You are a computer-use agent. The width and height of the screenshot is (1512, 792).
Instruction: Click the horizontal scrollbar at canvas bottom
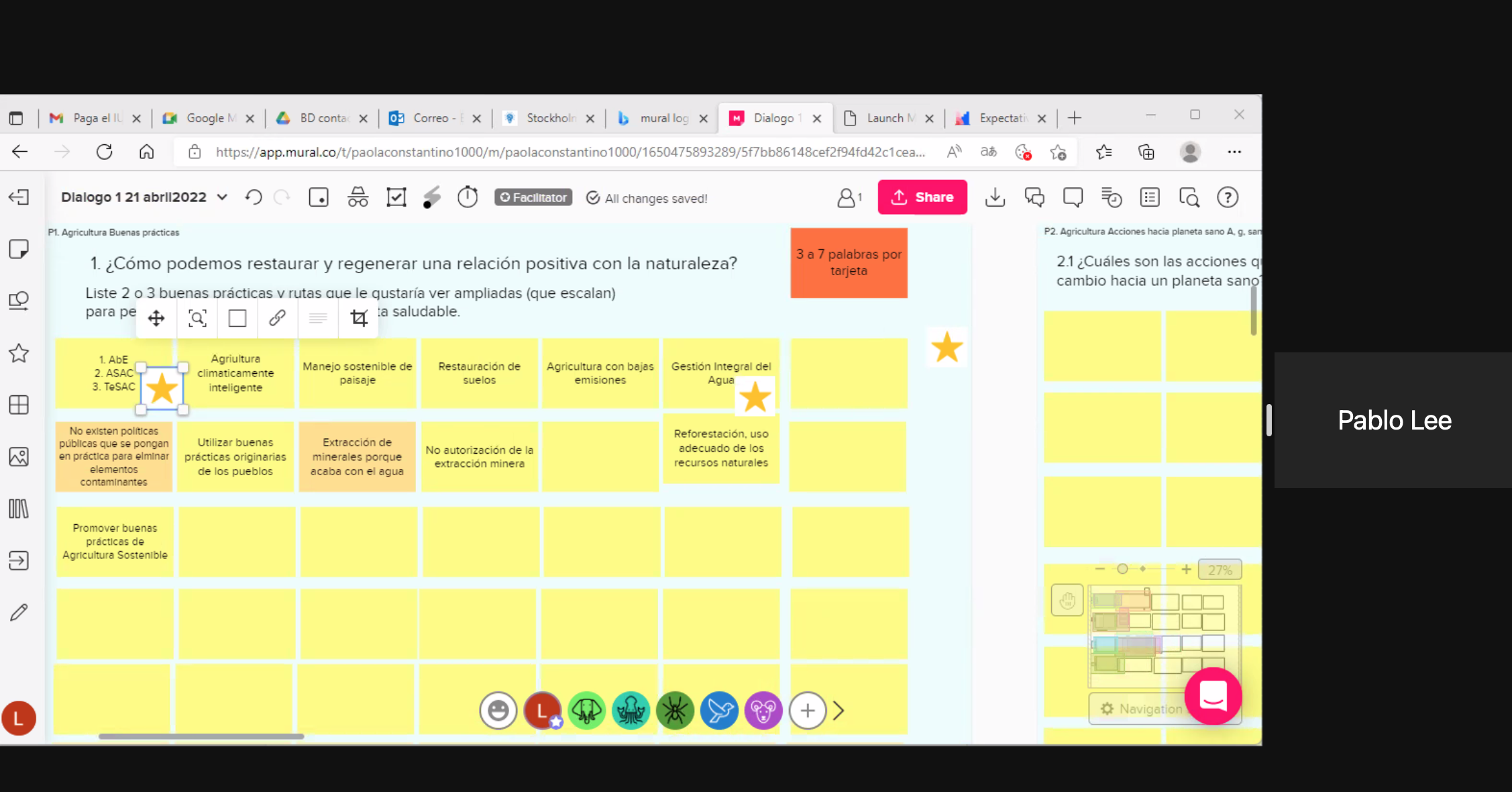201,736
